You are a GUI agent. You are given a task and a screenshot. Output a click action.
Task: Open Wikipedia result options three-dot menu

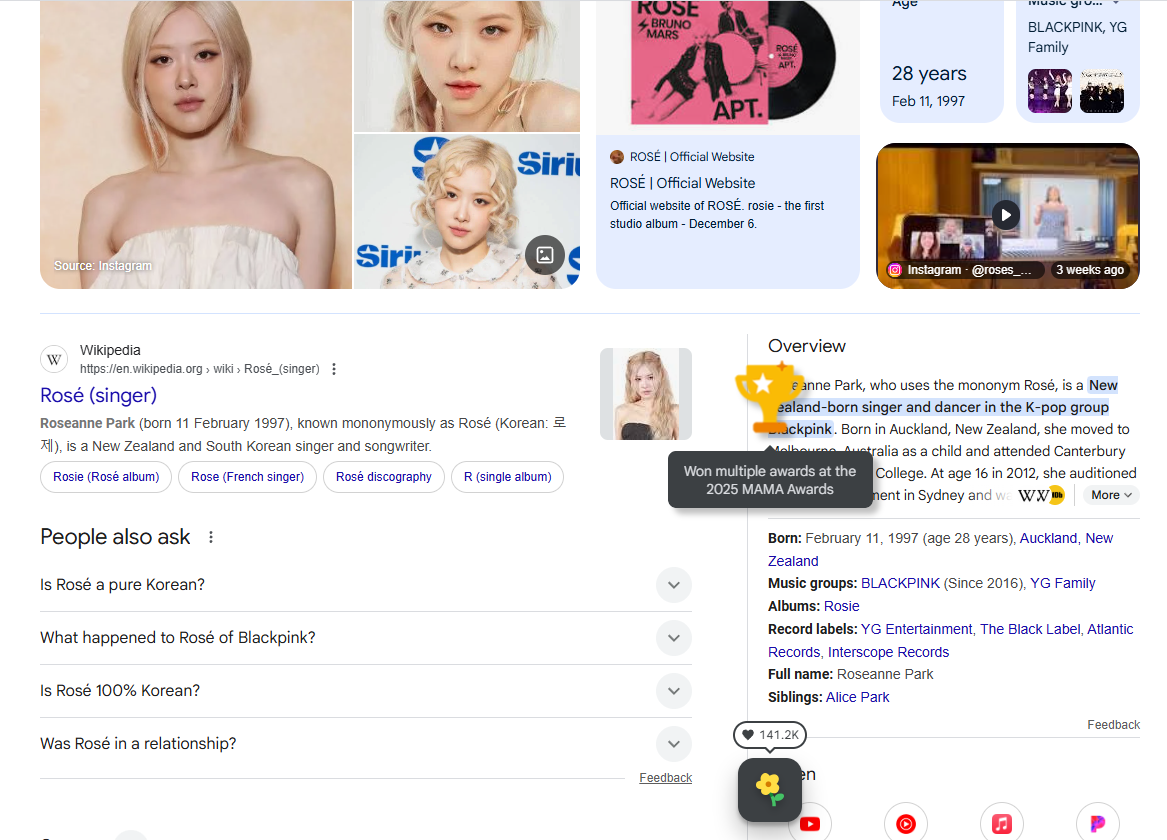tap(334, 369)
